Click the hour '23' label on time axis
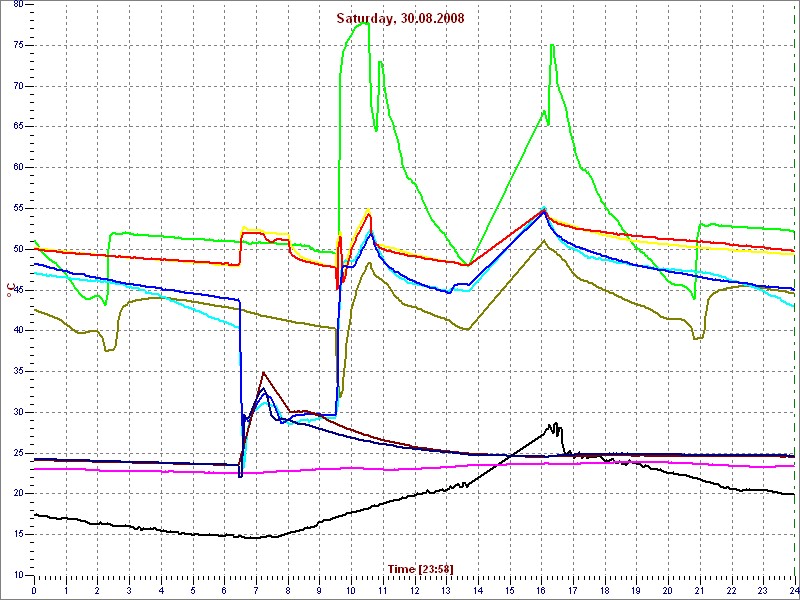 (x=763, y=591)
